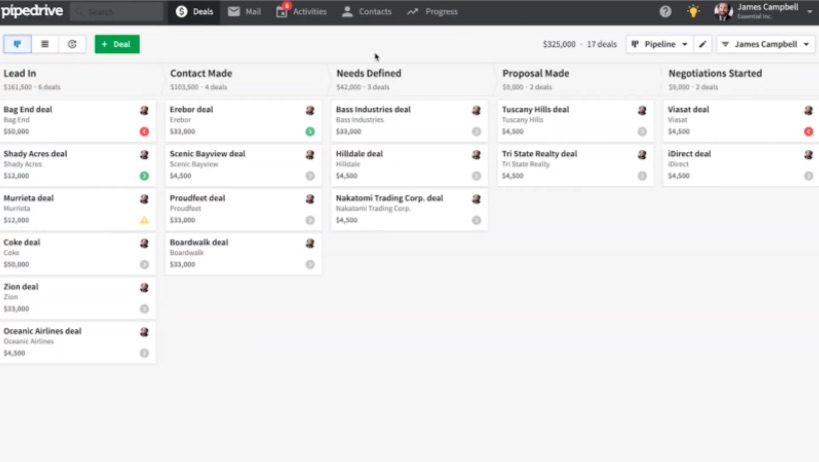Screen dimensions: 819x462
Task: Click green activity icon on Shady Acres deal
Action: click(144, 176)
